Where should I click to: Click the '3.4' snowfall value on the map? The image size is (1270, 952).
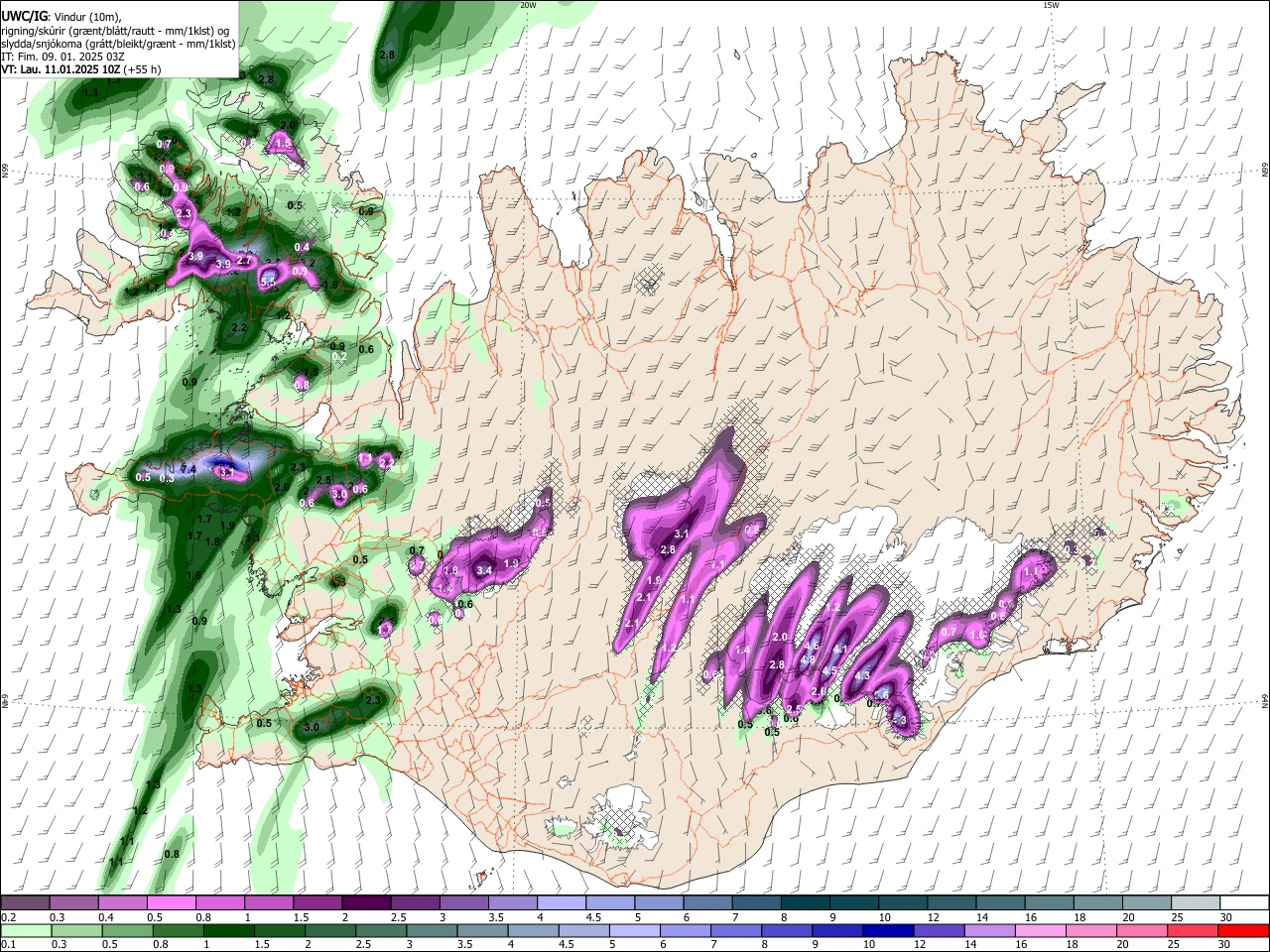click(x=484, y=570)
